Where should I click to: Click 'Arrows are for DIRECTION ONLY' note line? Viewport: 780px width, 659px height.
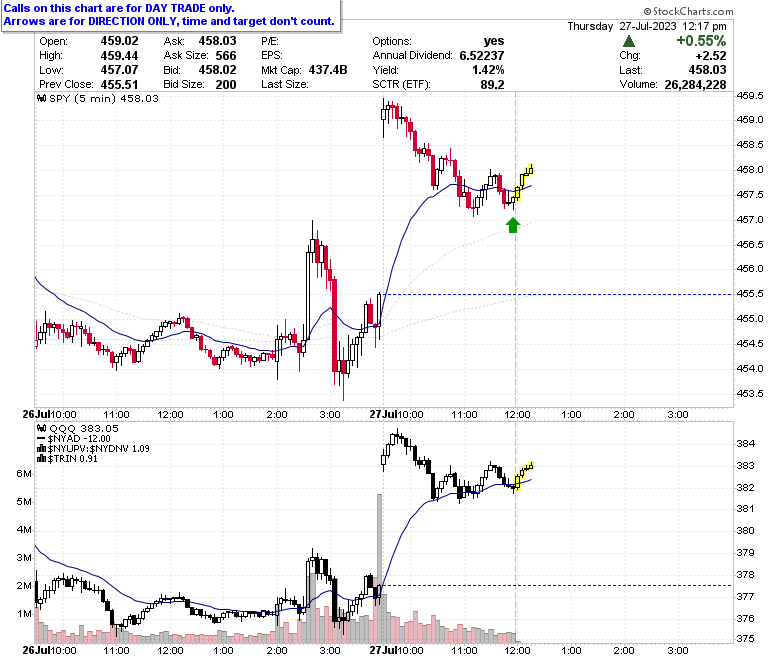169,21
